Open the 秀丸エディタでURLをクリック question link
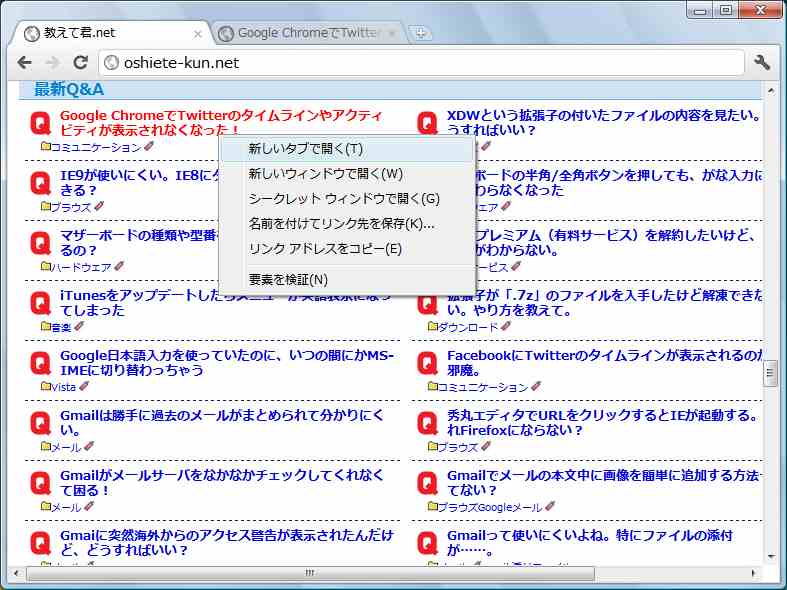 click(602, 422)
